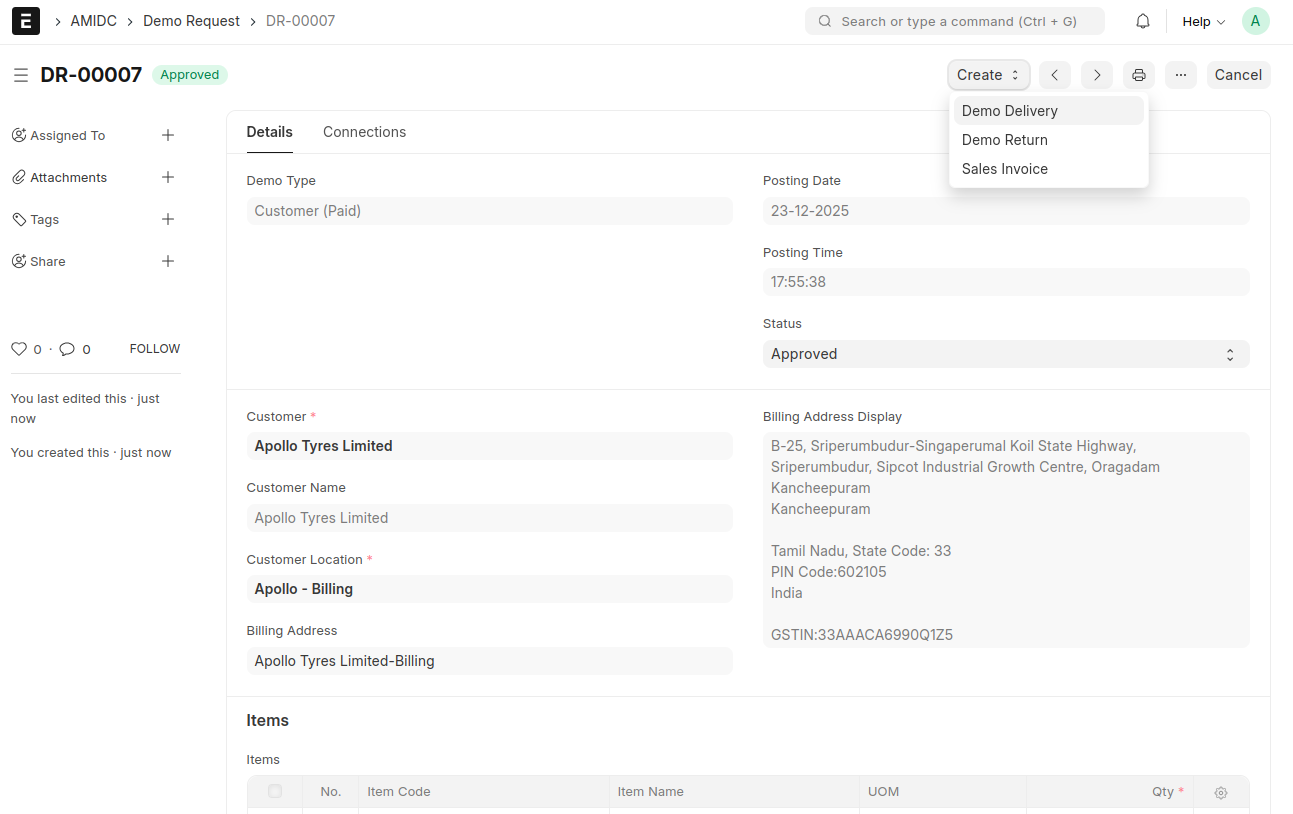Tick the Items table select-all checkbox
The width and height of the screenshot is (1293, 814).
click(275, 791)
